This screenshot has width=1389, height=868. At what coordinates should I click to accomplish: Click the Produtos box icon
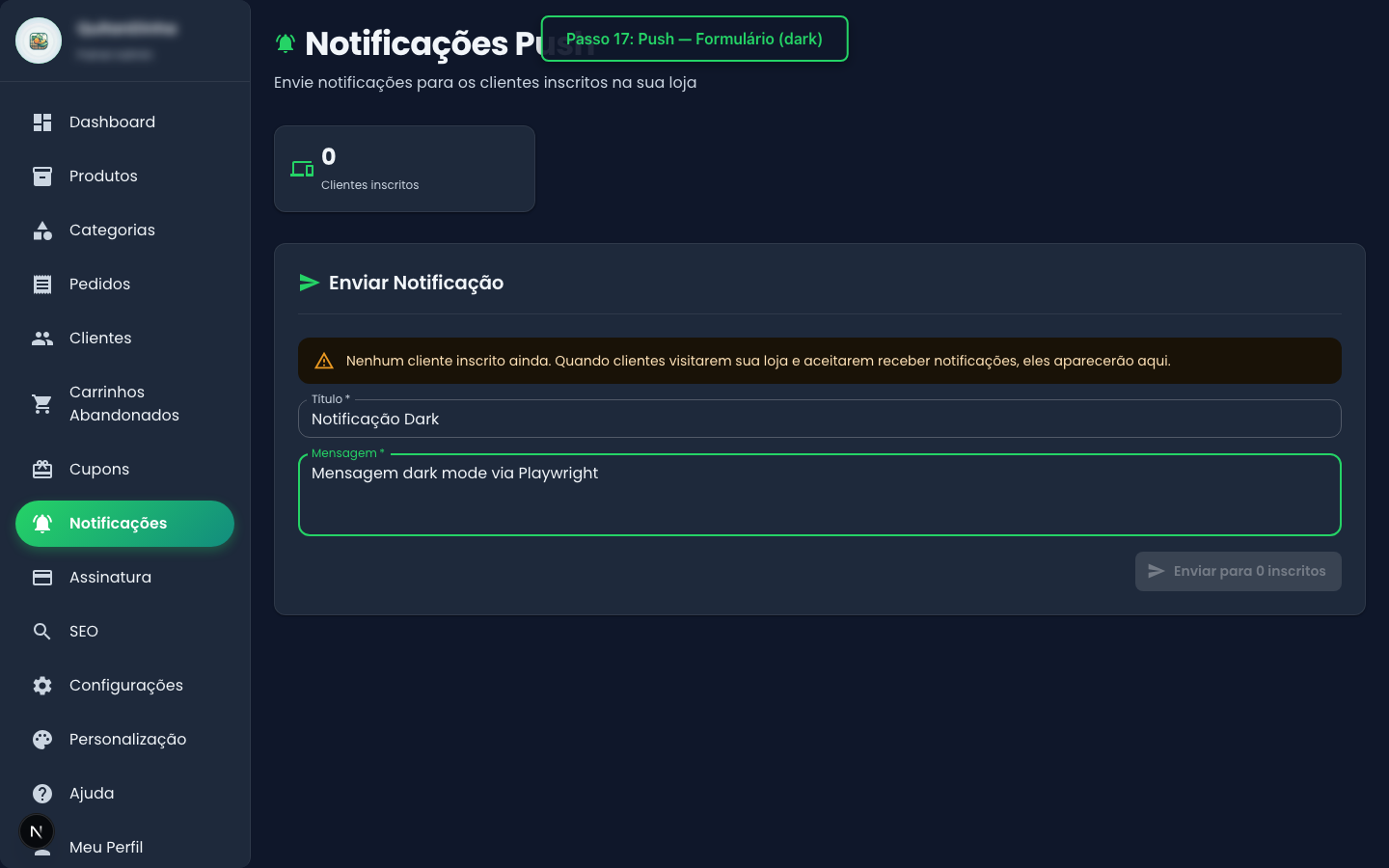(42, 176)
